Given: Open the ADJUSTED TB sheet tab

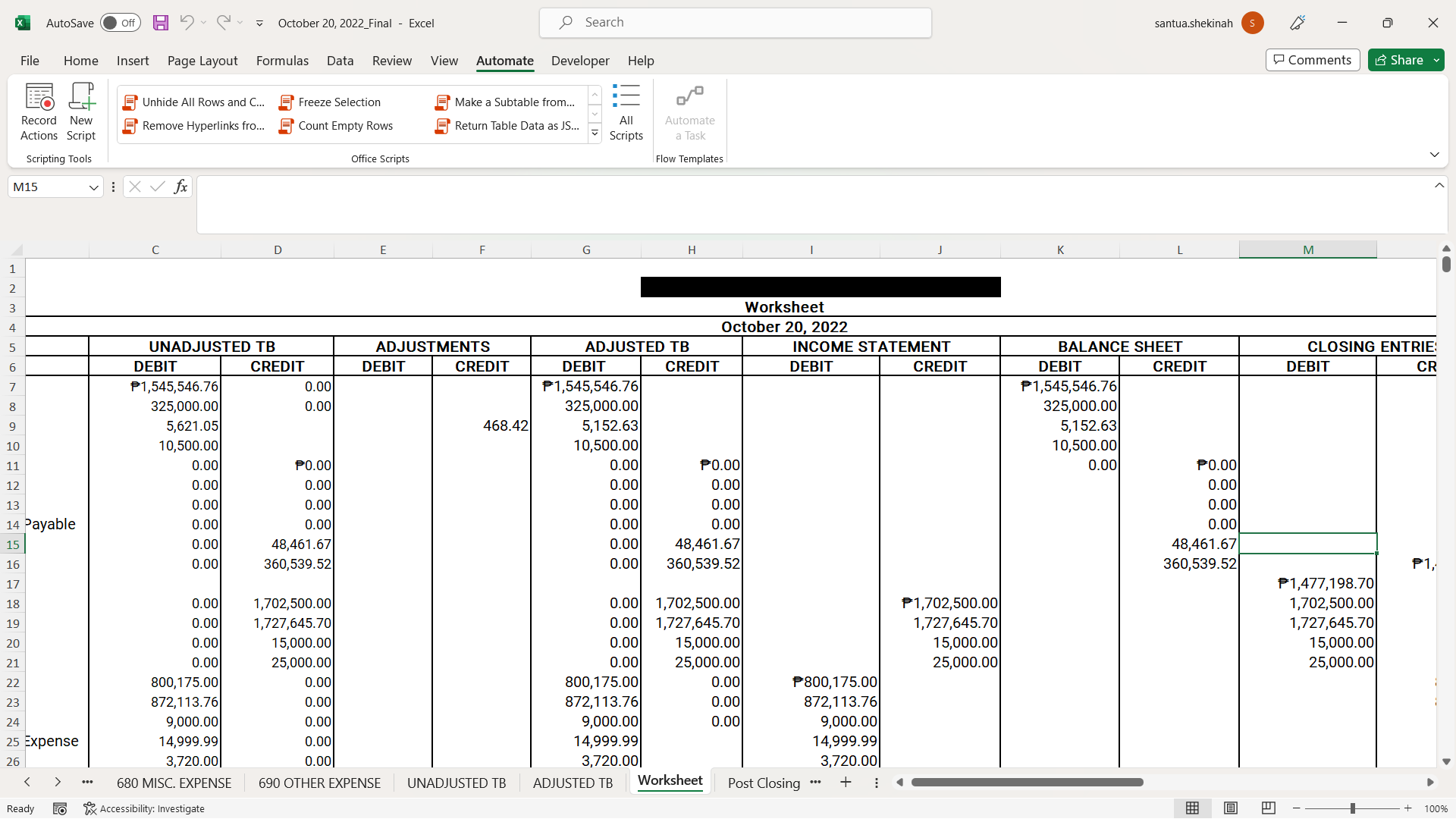Looking at the screenshot, I should (x=573, y=783).
